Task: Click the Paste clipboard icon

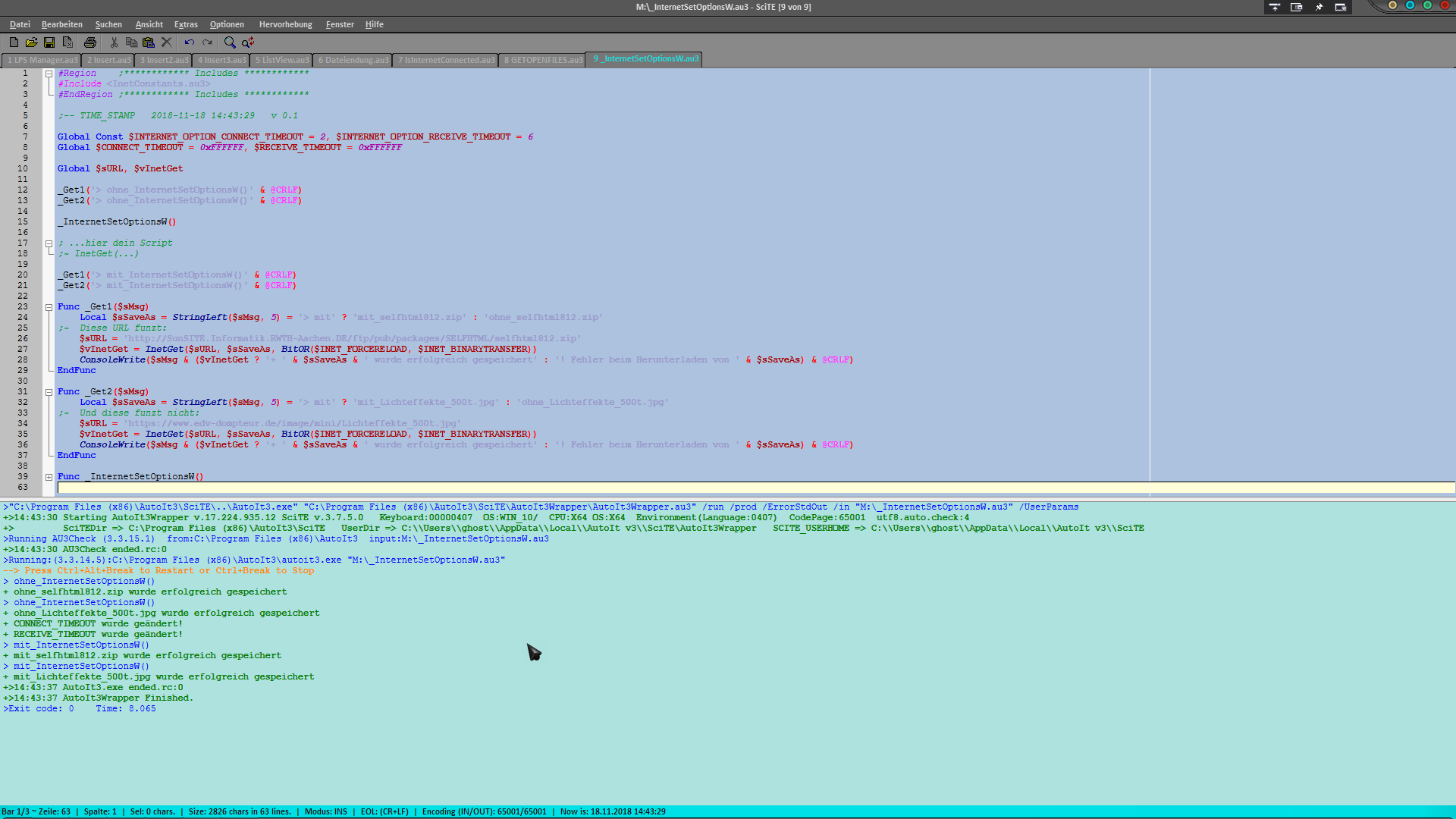Action: coord(149,42)
